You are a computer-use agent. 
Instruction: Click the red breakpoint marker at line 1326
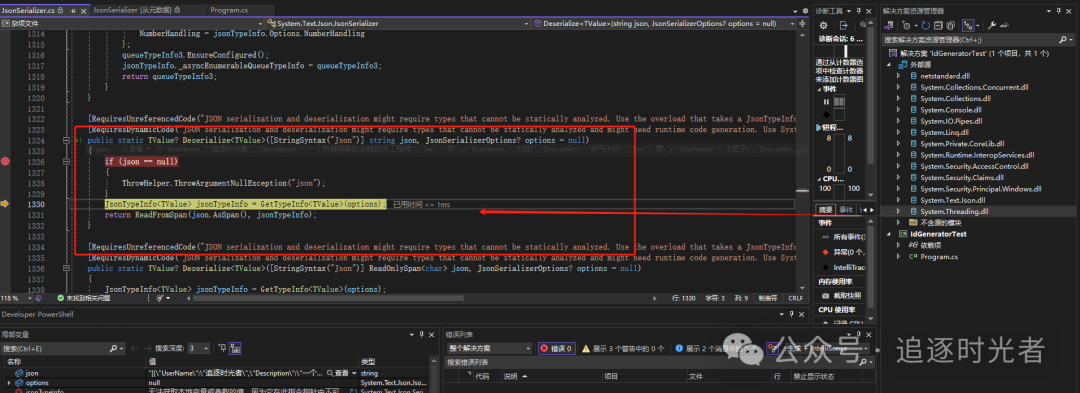[6, 162]
